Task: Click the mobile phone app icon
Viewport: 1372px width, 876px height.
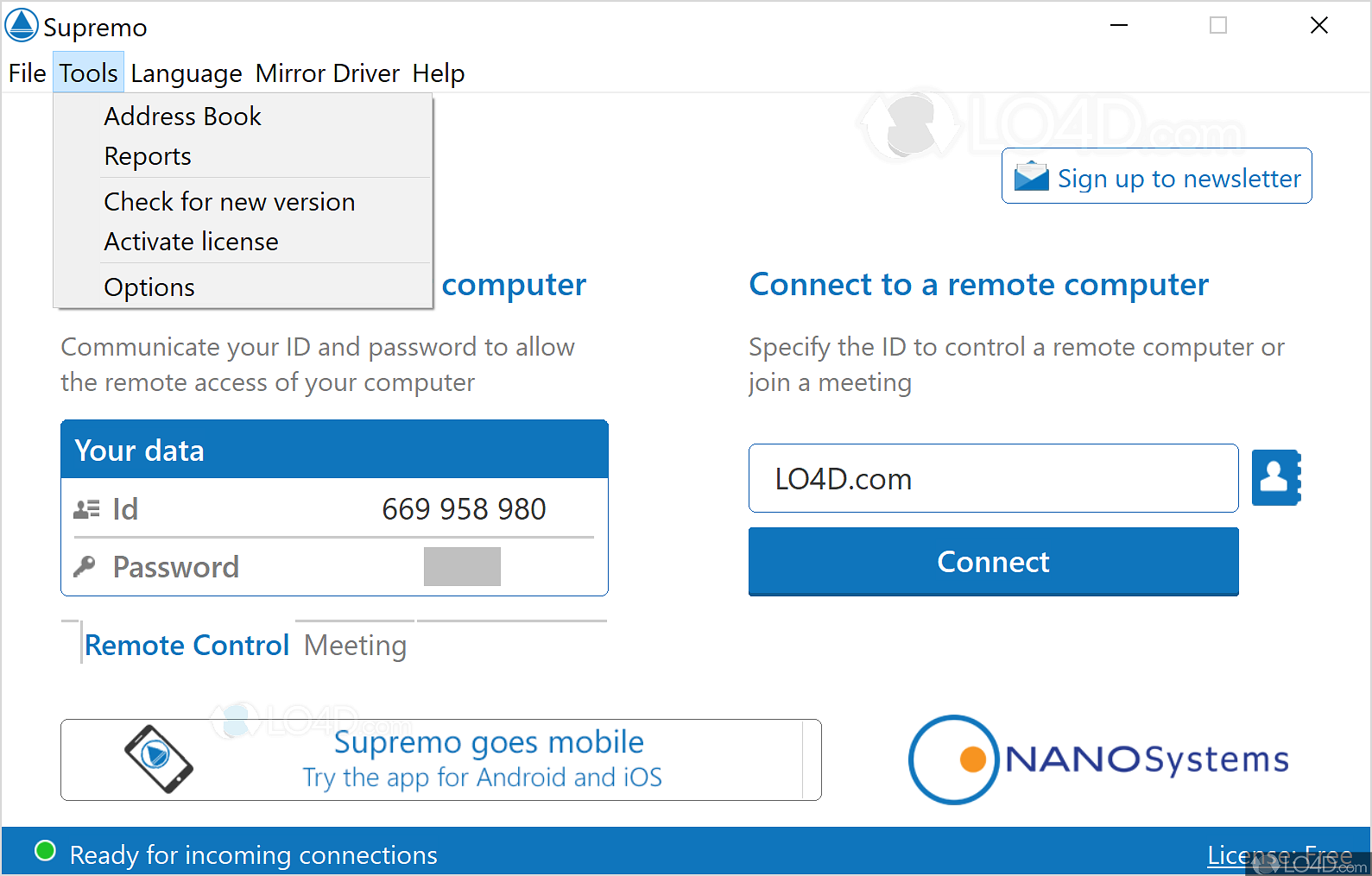Action: coord(158,759)
